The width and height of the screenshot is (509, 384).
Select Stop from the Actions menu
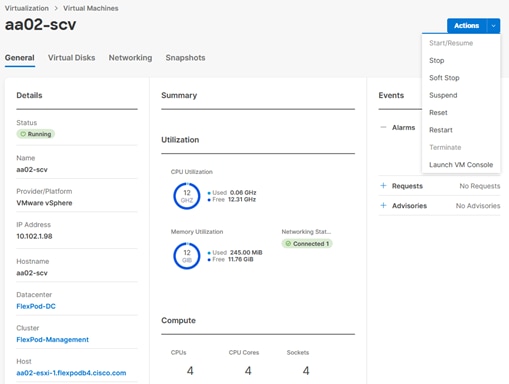(436, 60)
